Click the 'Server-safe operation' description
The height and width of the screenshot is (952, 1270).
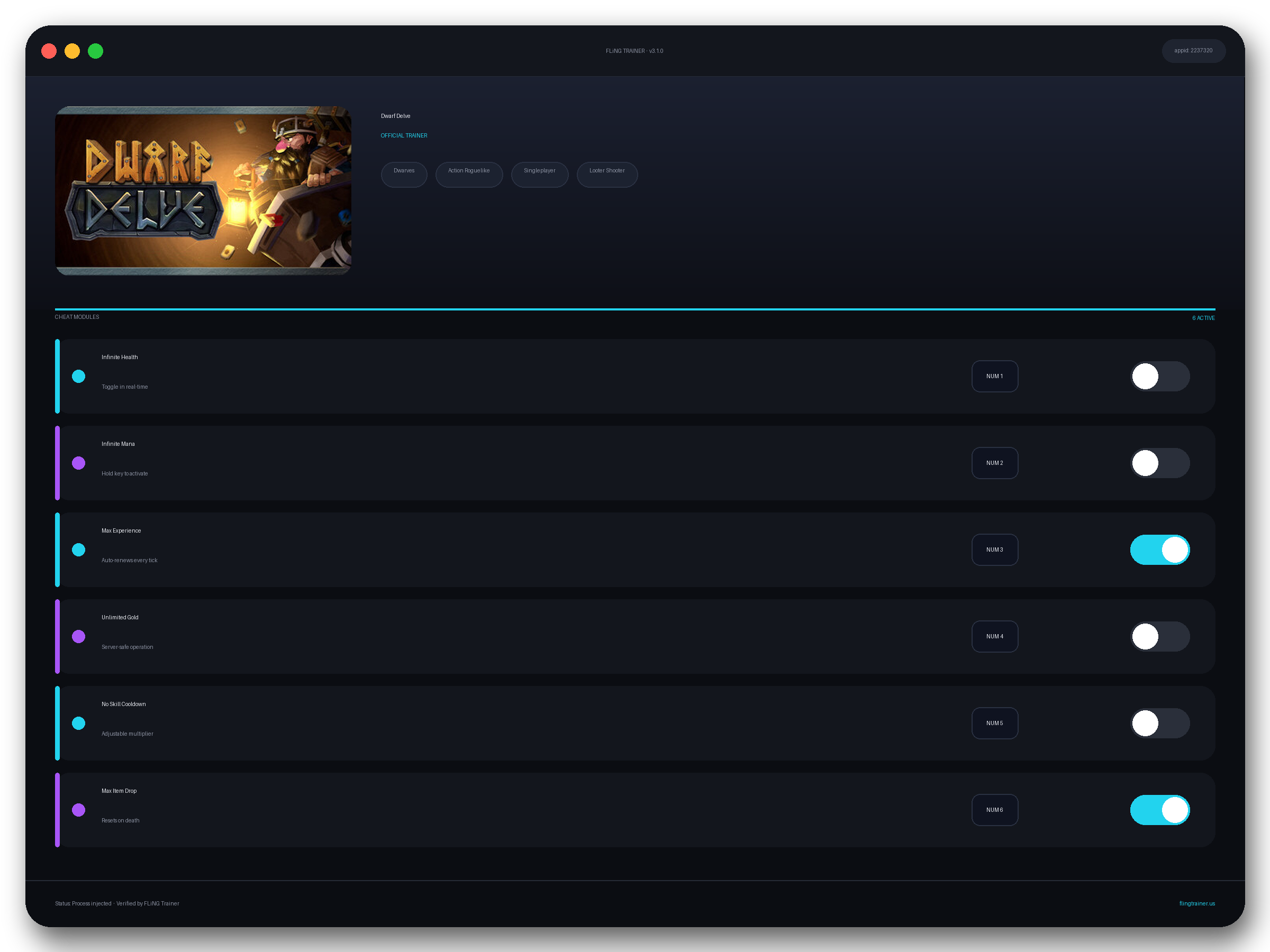[x=128, y=647]
